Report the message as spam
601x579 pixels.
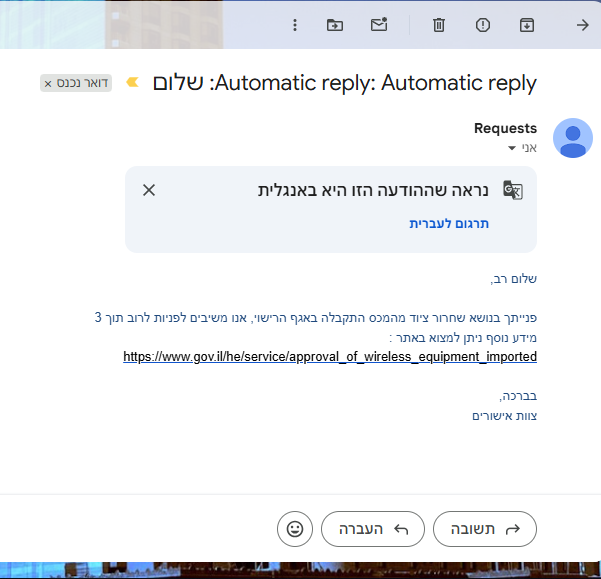coord(483,25)
